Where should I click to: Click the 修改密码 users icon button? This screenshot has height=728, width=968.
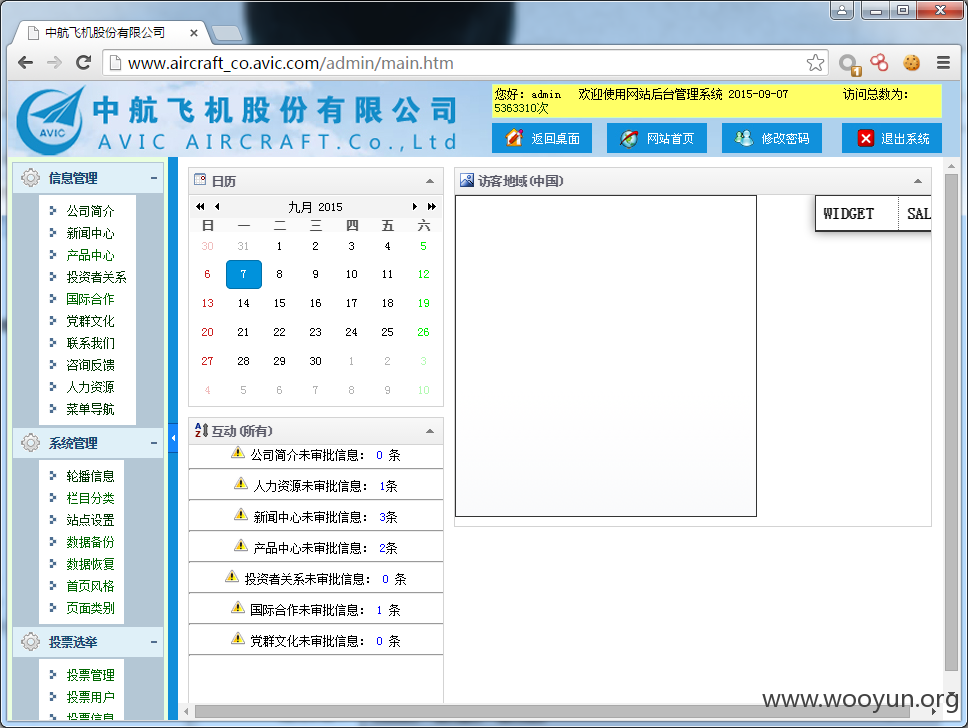(771, 138)
